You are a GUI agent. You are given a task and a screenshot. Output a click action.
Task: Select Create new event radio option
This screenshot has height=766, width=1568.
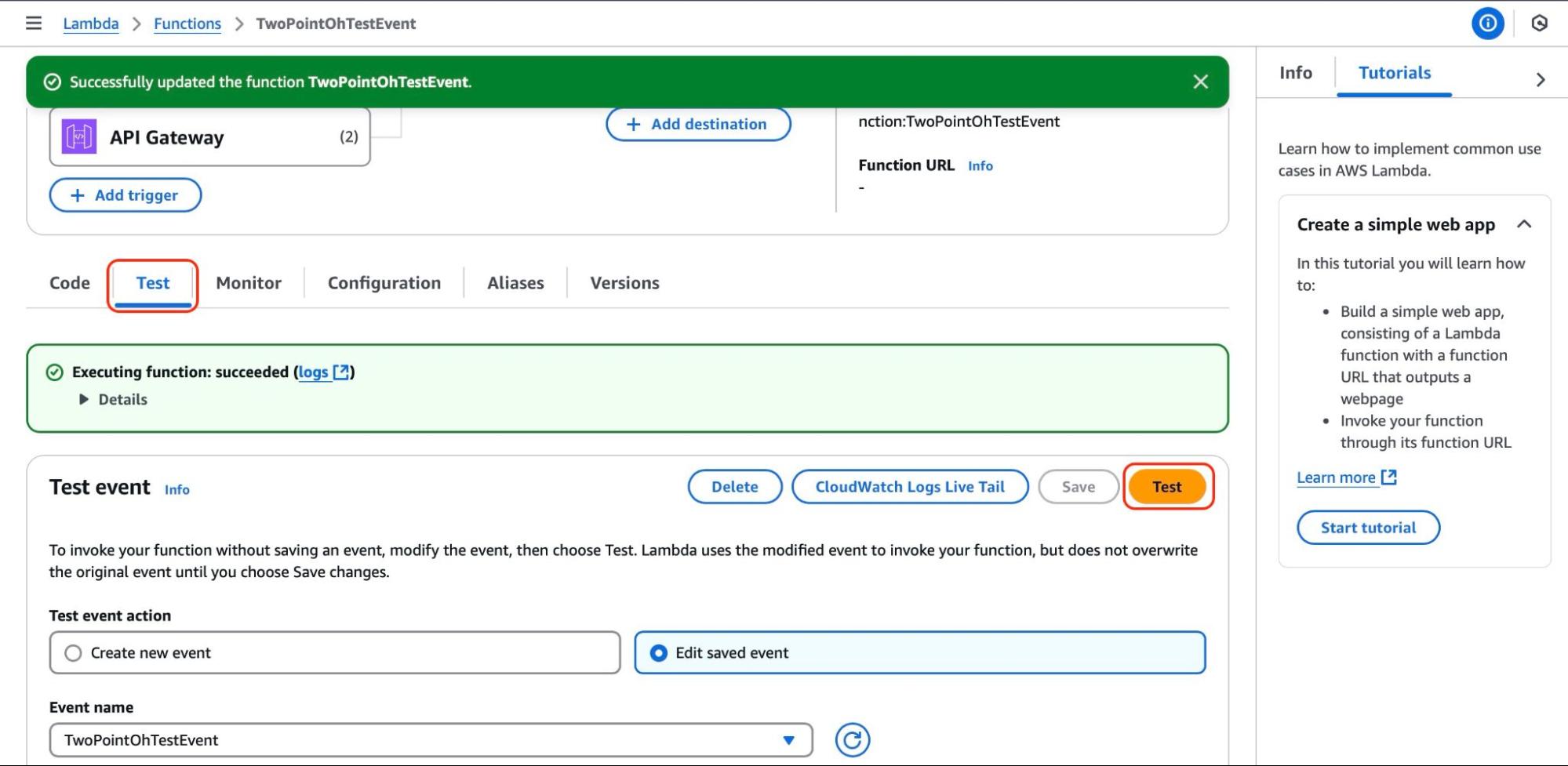click(x=335, y=653)
